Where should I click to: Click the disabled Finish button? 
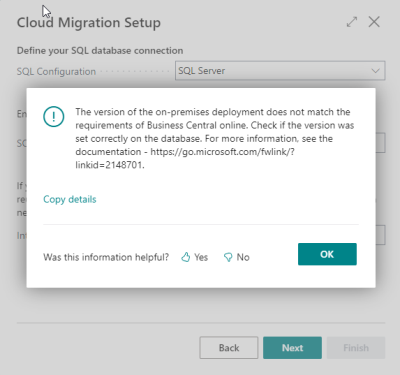click(x=356, y=348)
